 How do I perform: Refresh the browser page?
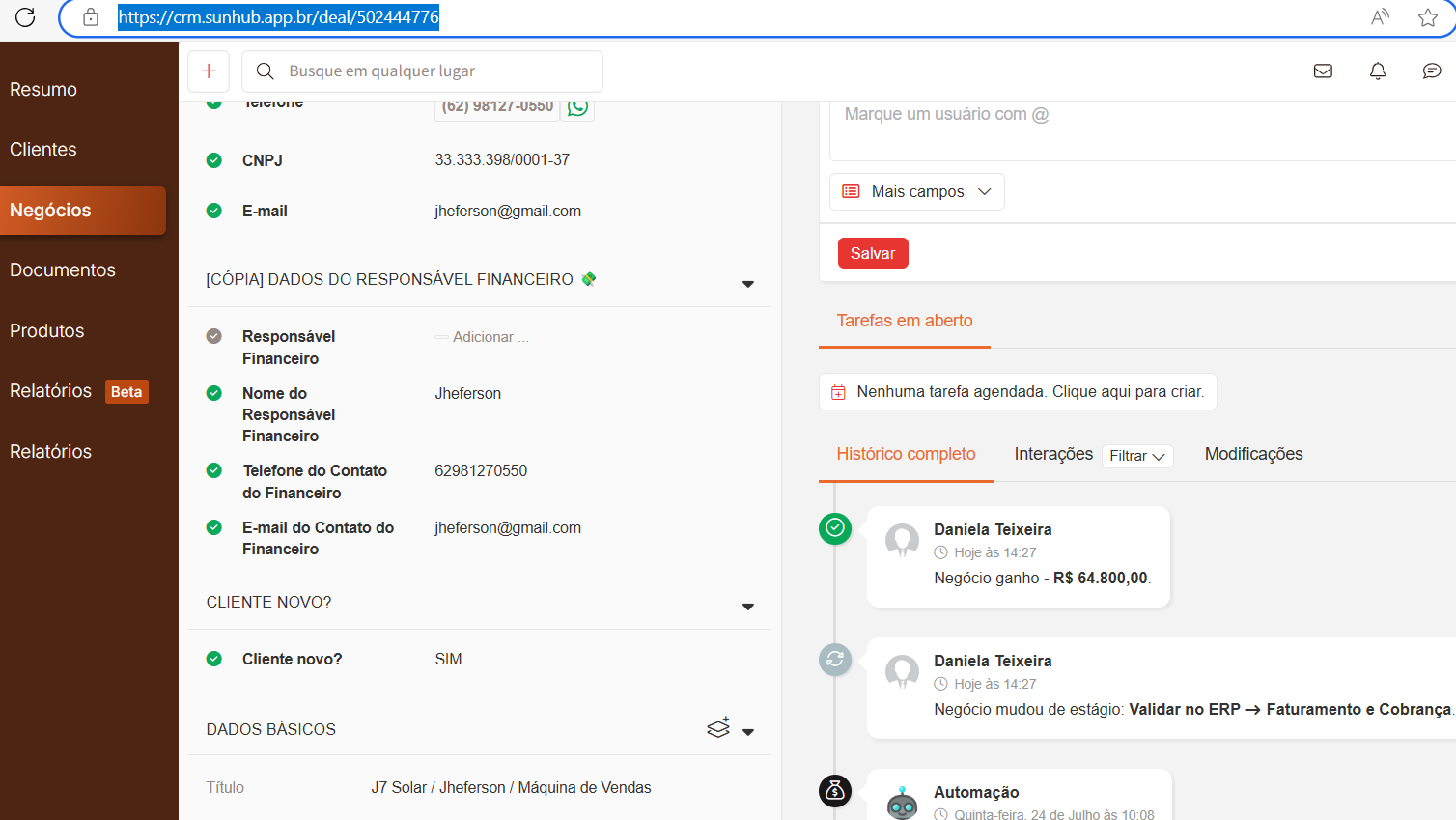point(25,17)
